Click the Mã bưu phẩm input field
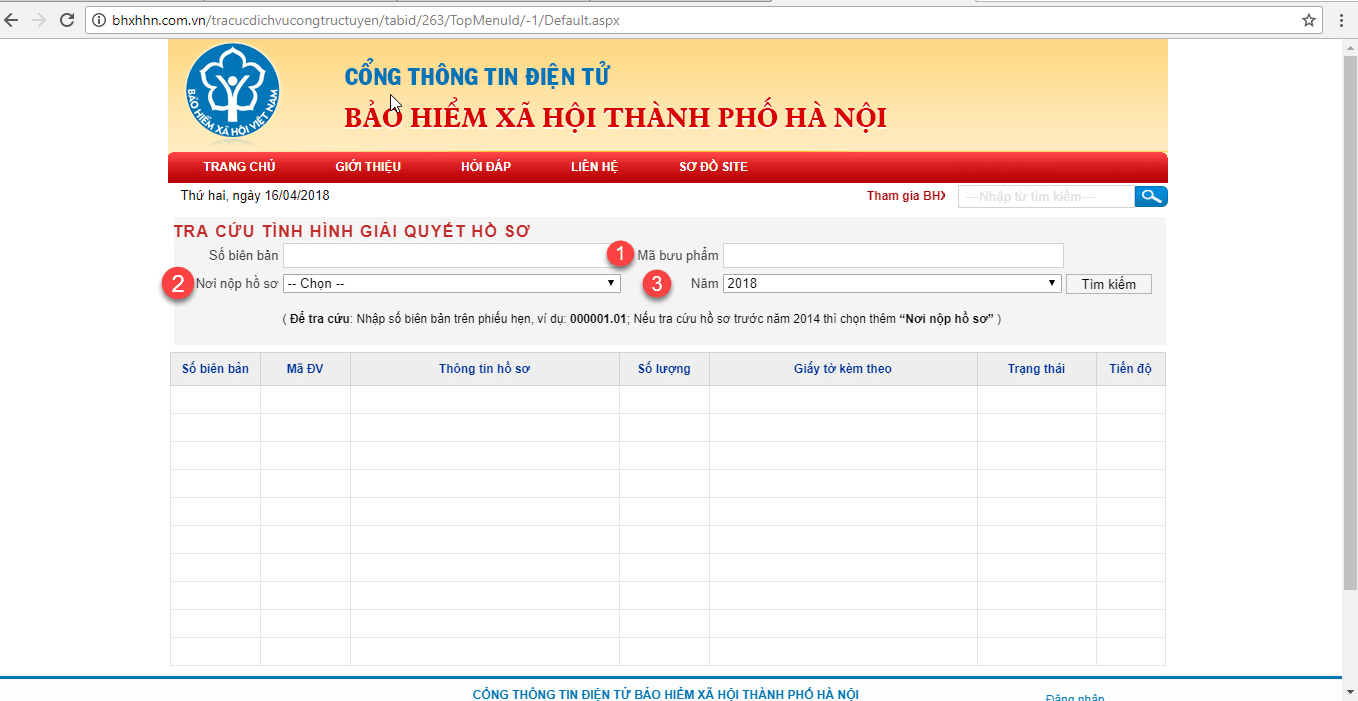Screen dimensions: 1358x701 893,255
